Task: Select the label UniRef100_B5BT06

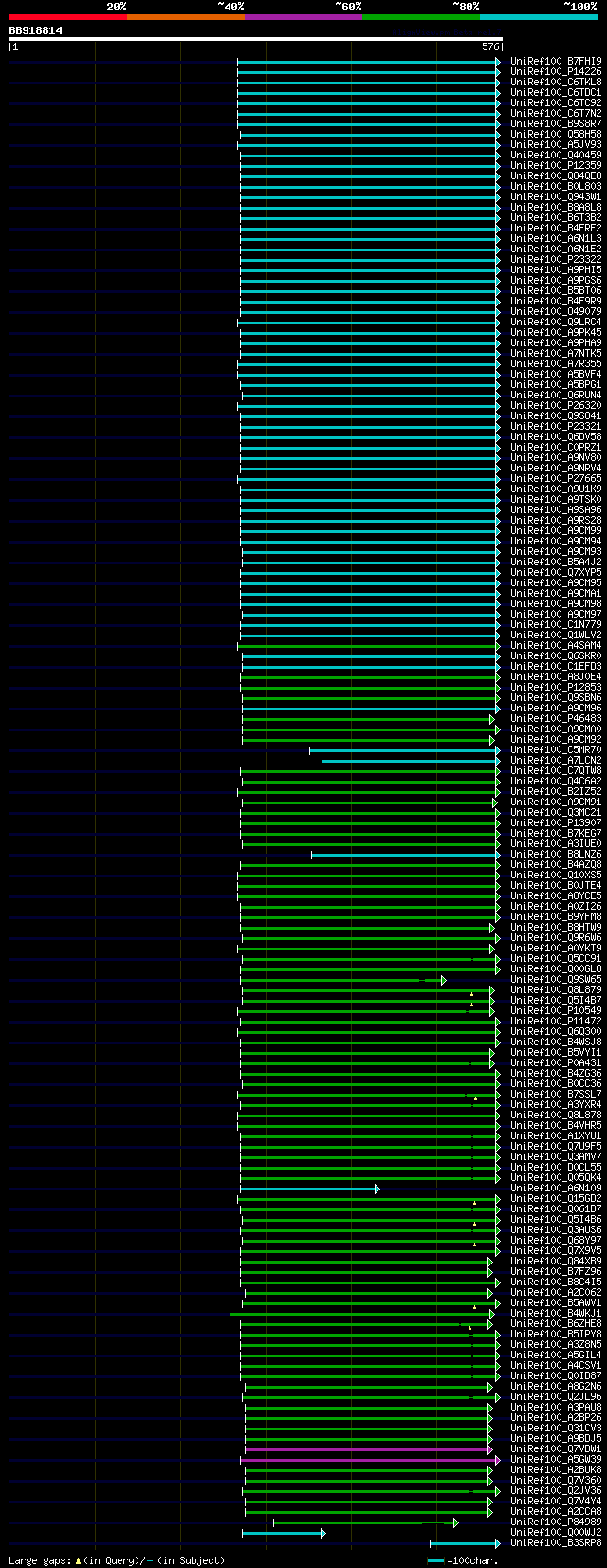Action: 556,290
